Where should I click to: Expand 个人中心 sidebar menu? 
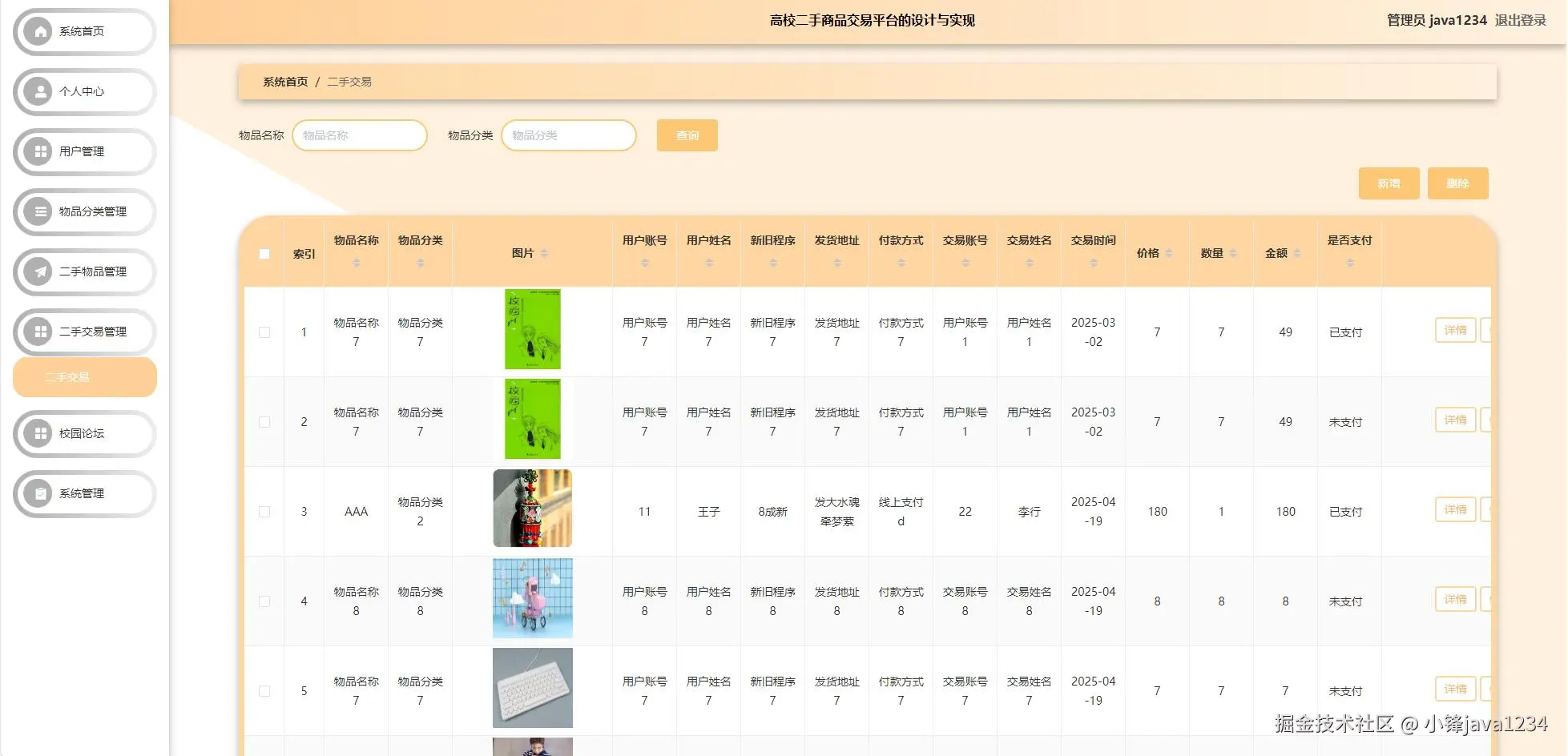click(85, 91)
